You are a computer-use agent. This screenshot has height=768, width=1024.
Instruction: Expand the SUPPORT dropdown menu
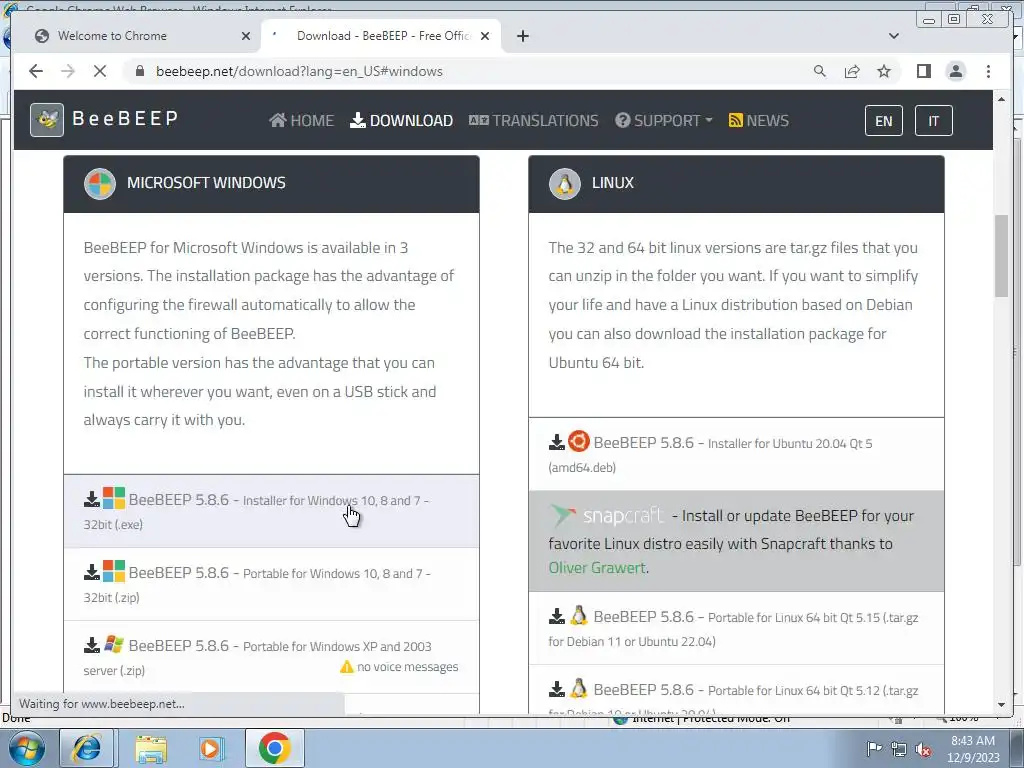(664, 120)
